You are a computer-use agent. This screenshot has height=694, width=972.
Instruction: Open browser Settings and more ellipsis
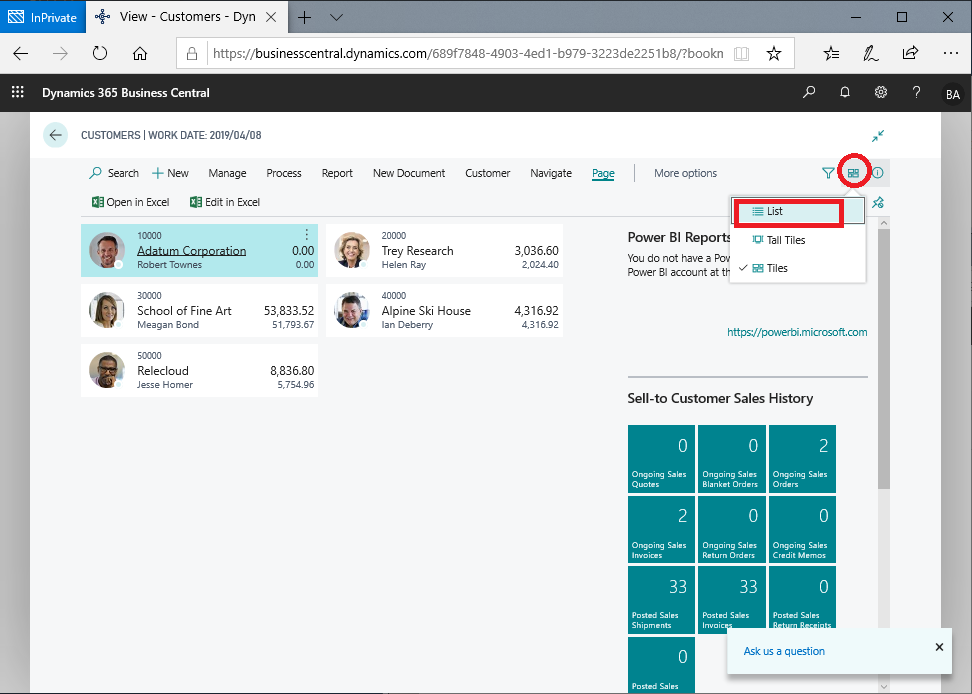950,54
